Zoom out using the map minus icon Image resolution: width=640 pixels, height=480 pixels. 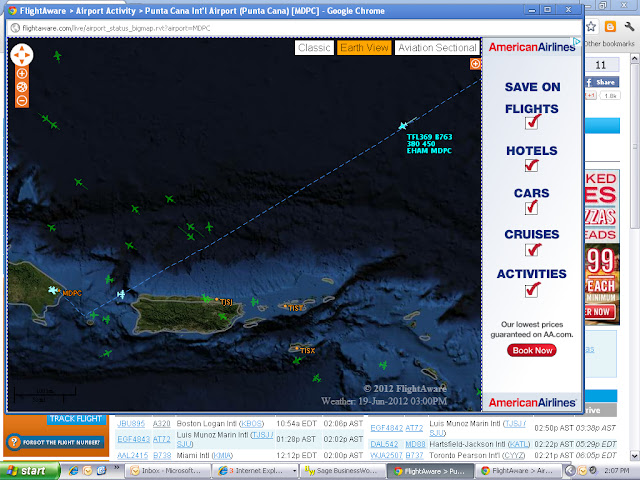pos(22,100)
